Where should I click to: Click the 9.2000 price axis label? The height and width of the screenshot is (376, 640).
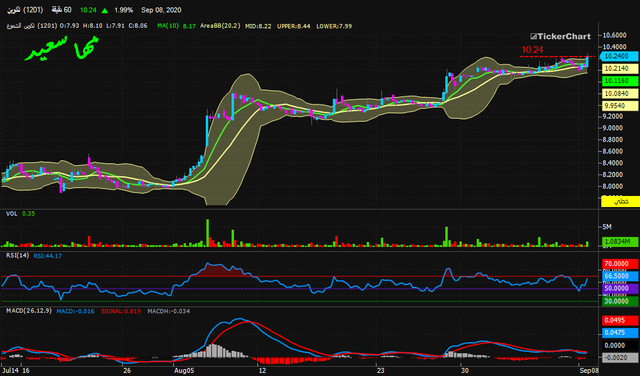tap(614, 116)
